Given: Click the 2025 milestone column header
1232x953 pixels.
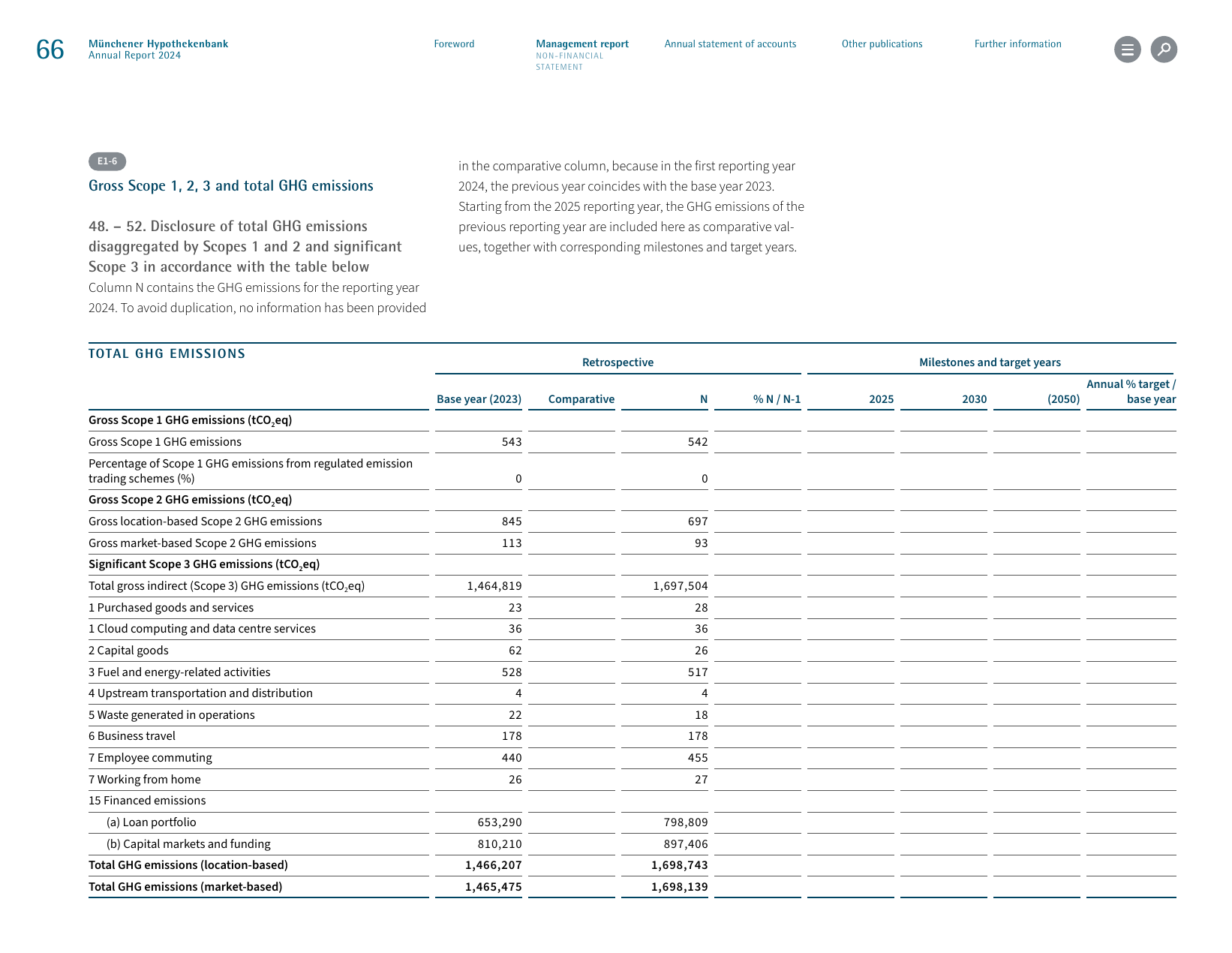Looking at the screenshot, I should 881,399.
